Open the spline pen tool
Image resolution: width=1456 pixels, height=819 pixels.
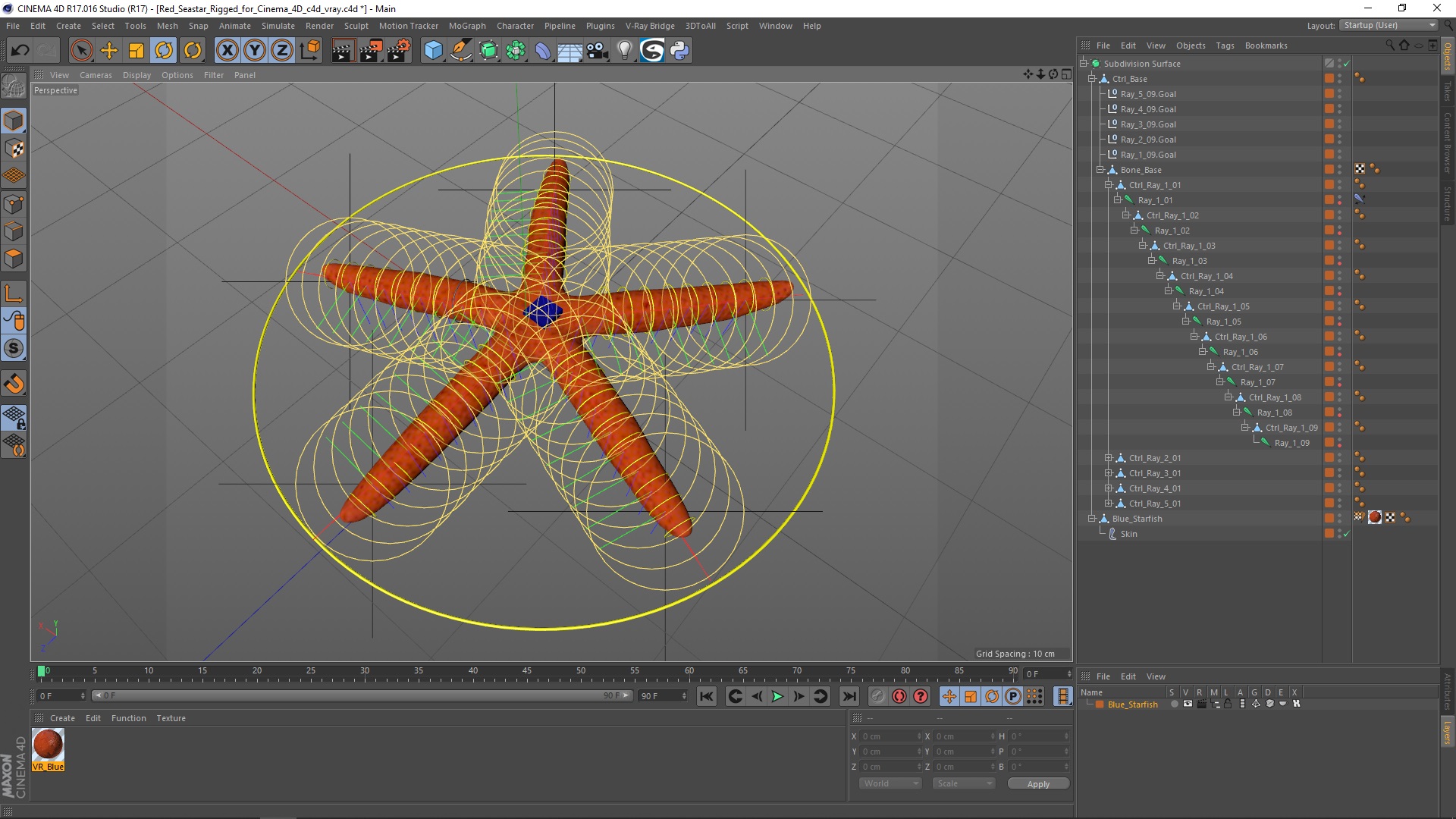pos(461,51)
